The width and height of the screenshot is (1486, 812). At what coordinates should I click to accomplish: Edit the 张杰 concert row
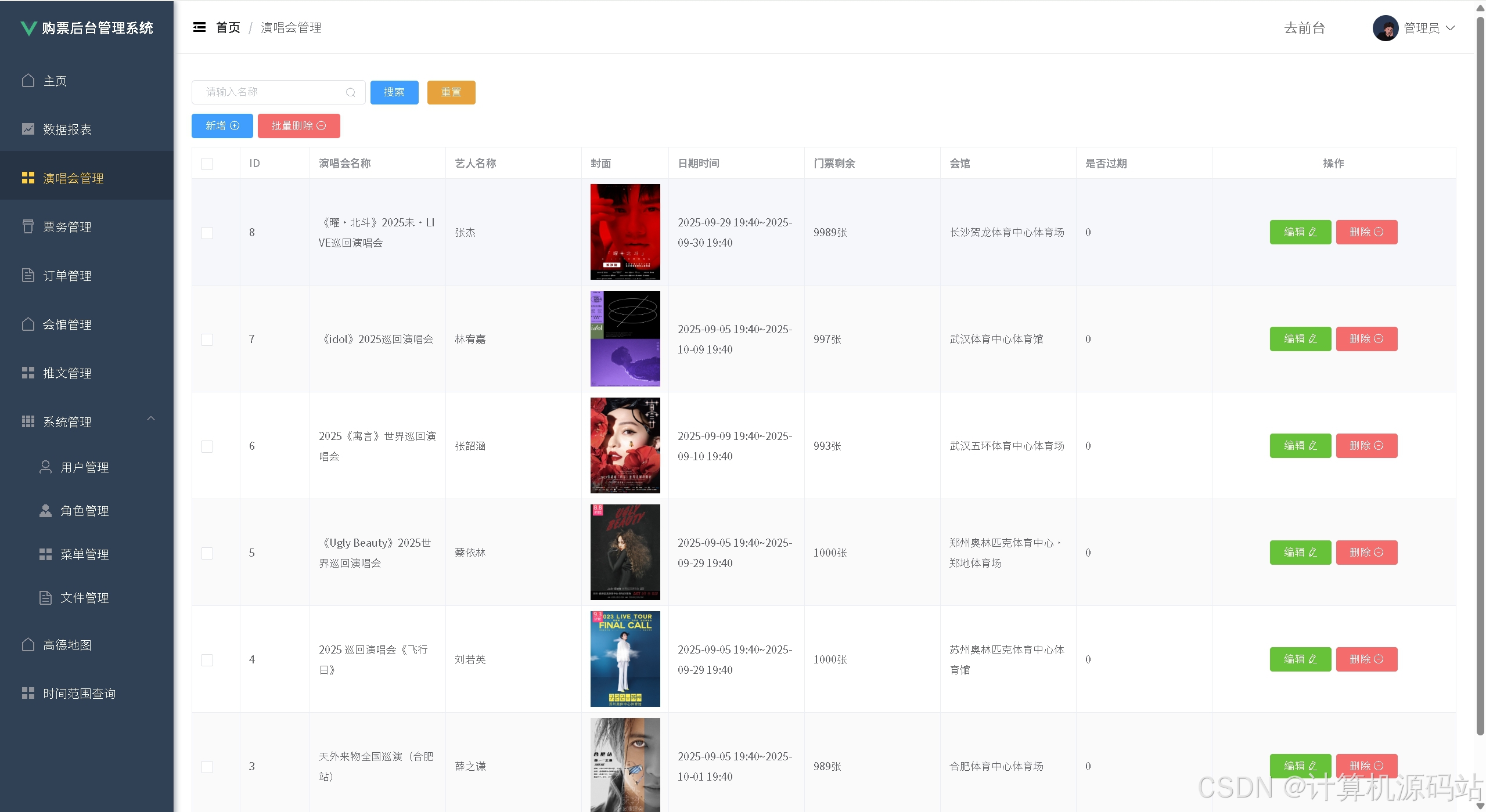[1300, 232]
